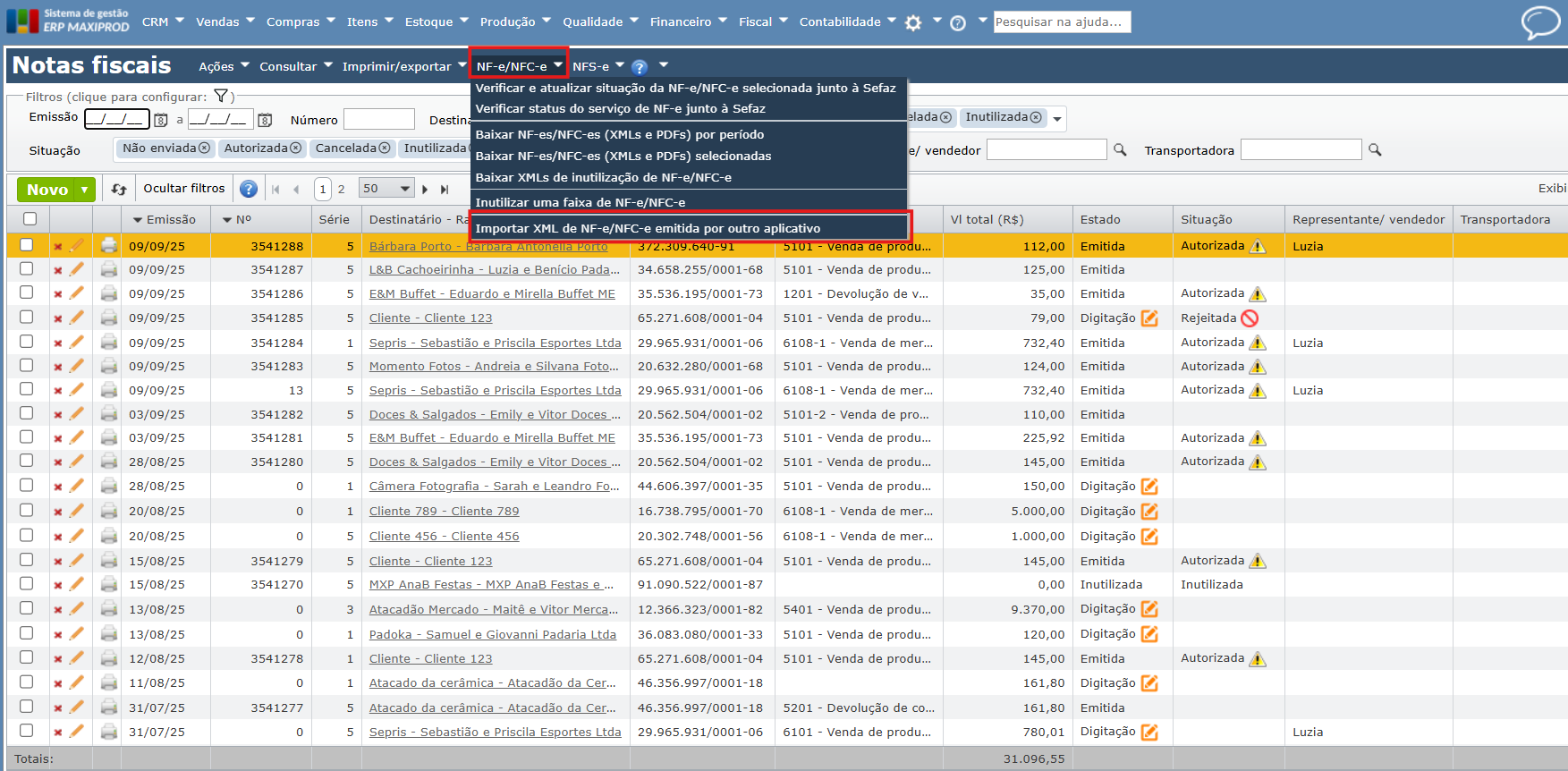Viewport: 1568px width, 771px height.
Task: Click the Ocultar filtros button
Action: [184, 189]
